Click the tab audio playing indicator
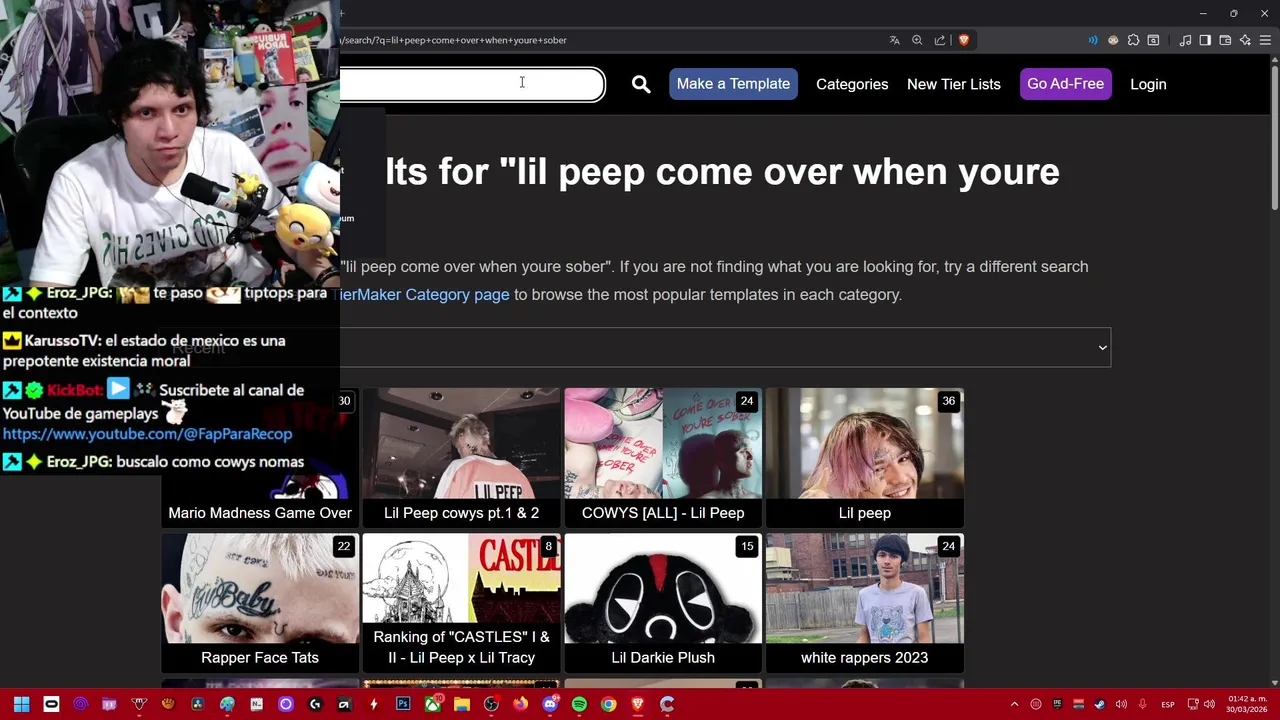The width and height of the screenshot is (1280, 720). [1092, 40]
